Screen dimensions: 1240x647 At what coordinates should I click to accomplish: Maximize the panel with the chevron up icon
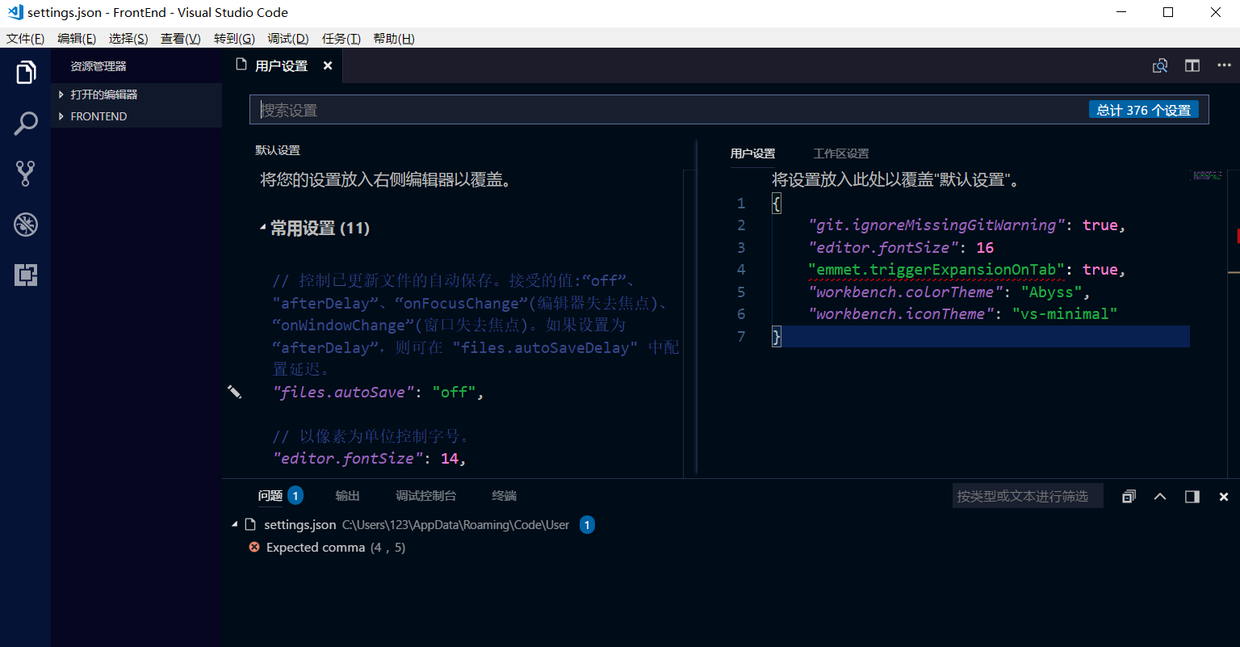point(1160,496)
